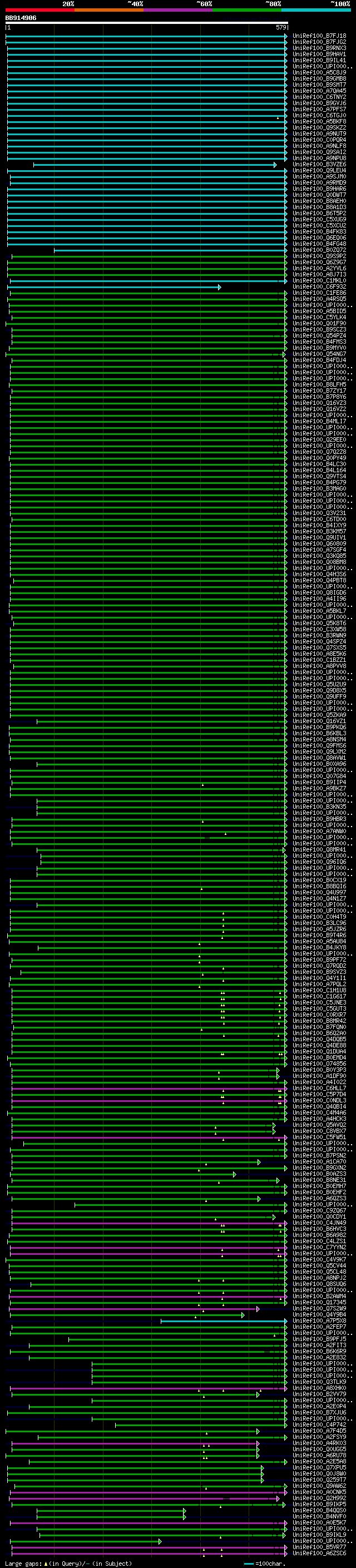The height and width of the screenshot is (1568, 356).
Task: Click the purple ~60% identity legend segment
Action: click(x=179, y=10)
